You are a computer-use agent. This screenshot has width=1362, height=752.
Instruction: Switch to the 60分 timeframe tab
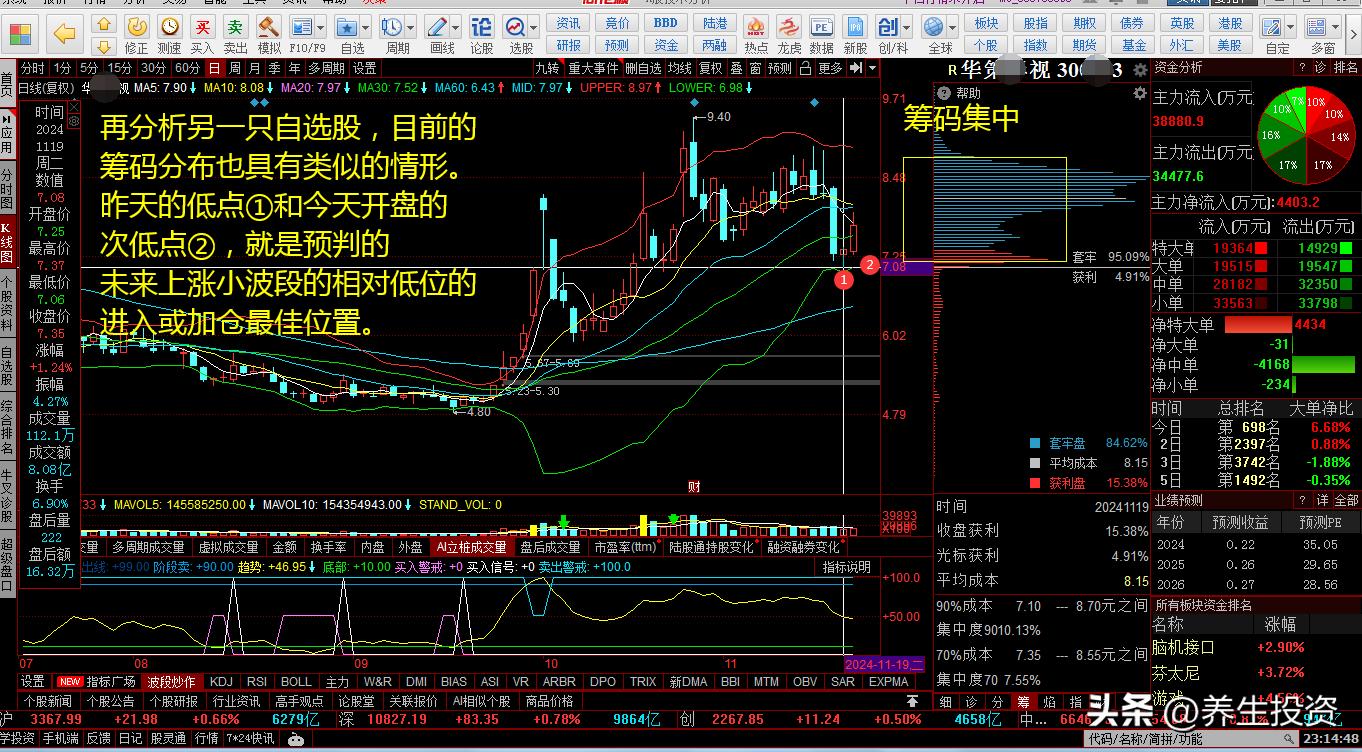tap(187, 68)
